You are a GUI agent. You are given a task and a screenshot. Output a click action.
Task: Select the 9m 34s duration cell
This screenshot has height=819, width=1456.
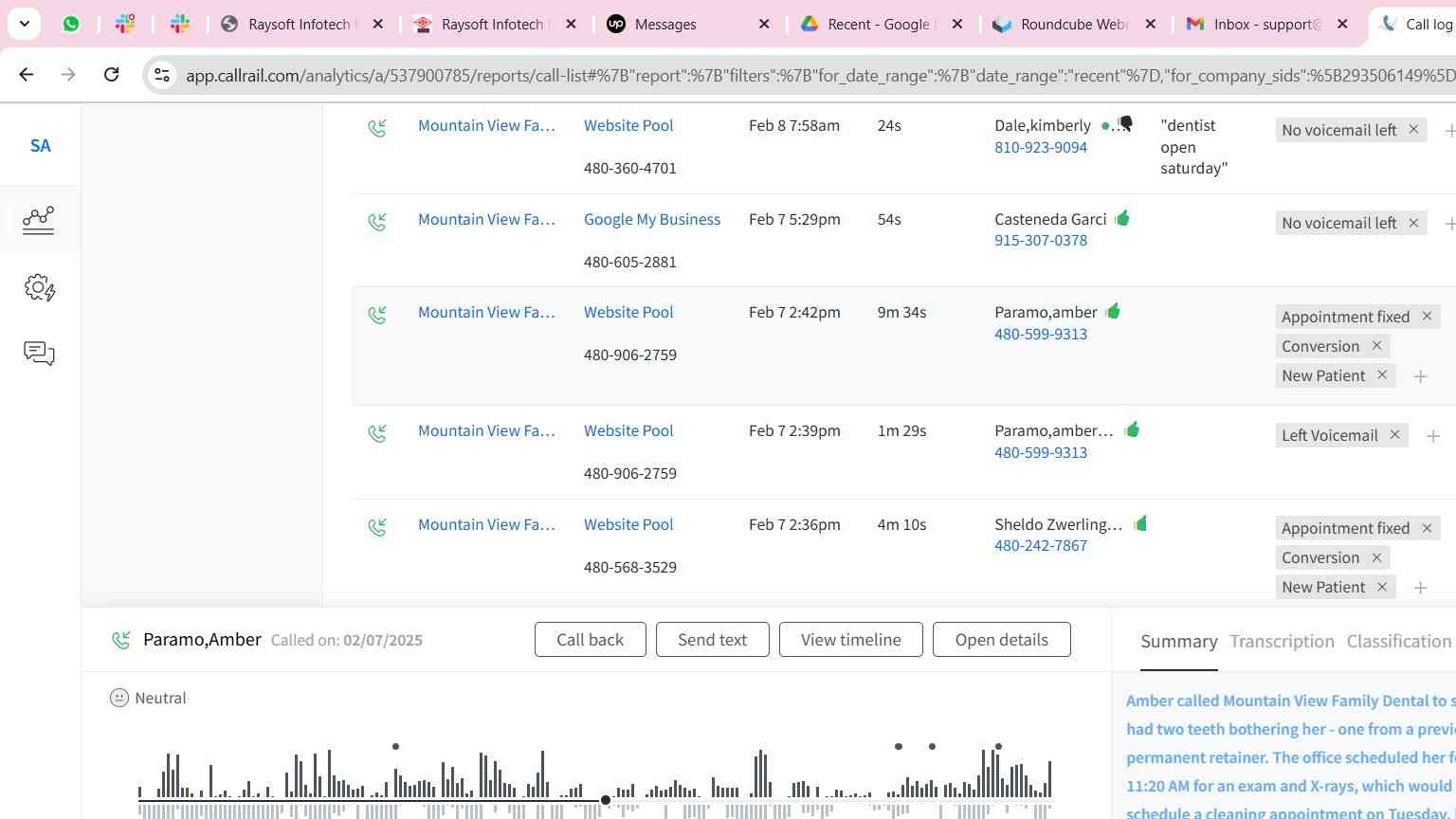pyautogui.click(x=901, y=312)
